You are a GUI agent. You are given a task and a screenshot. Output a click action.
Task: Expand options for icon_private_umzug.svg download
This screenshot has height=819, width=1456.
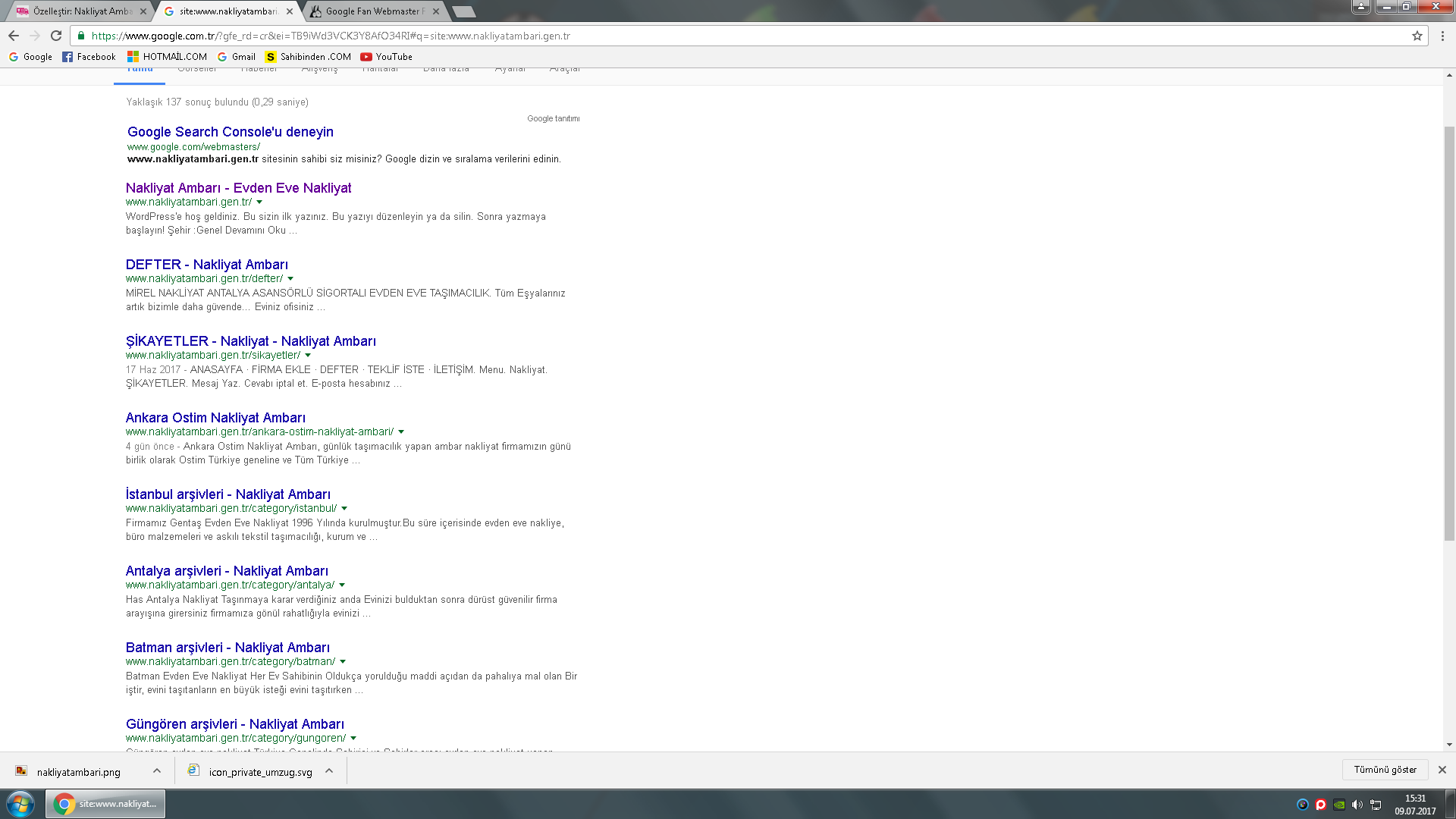pyautogui.click(x=329, y=770)
